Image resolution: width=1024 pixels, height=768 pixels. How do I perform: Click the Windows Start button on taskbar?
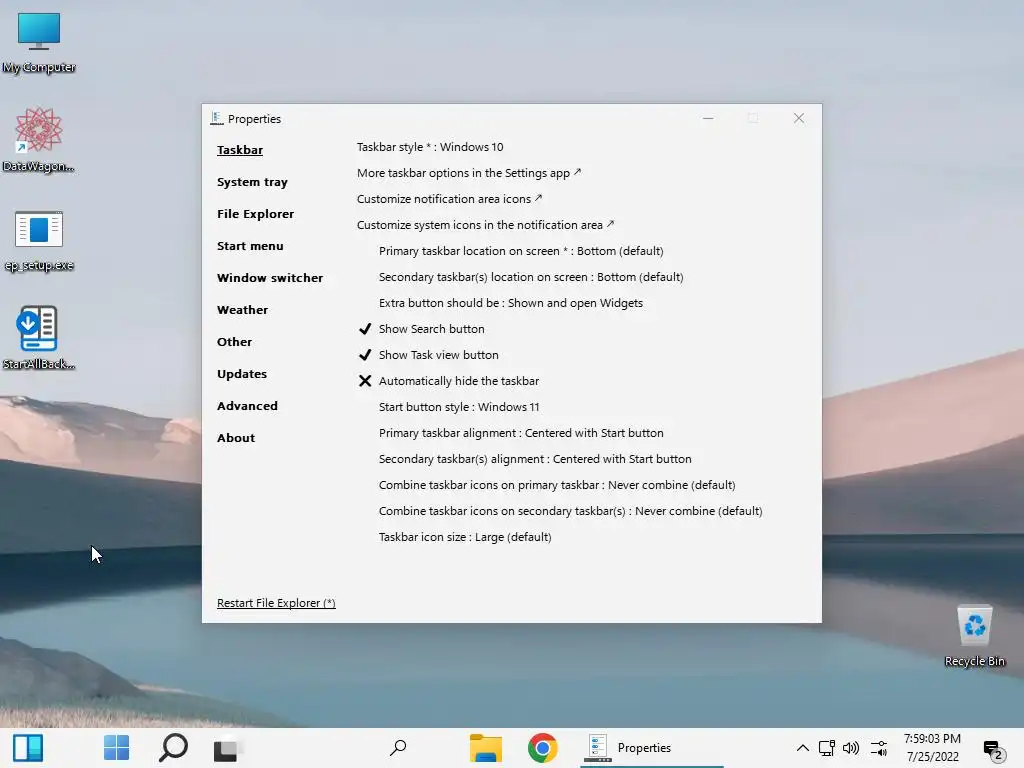point(116,748)
